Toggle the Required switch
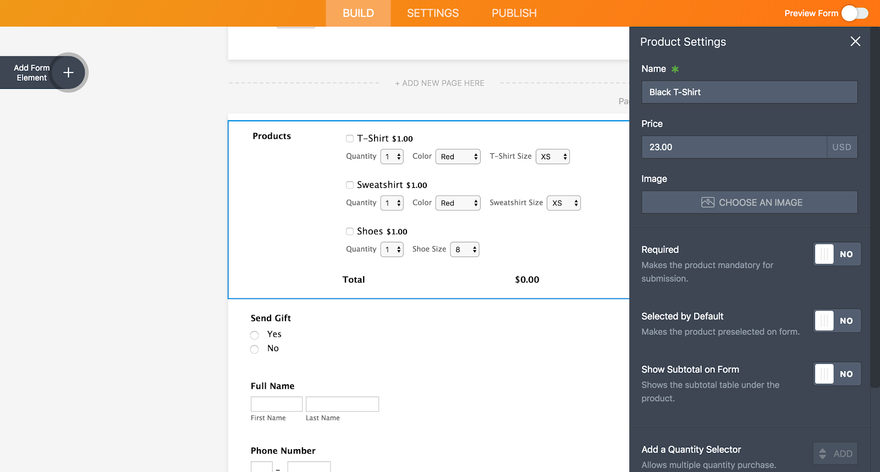The width and height of the screenshot is (880, 472). (837, 254)
